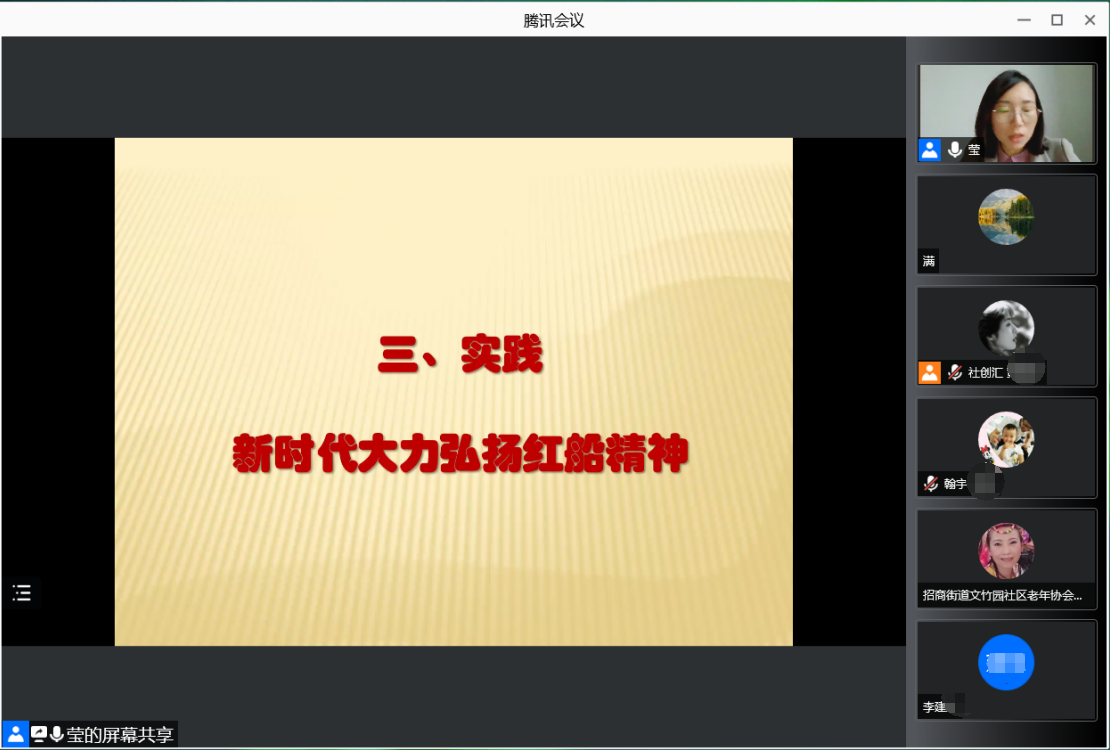The height and width of the screenshot is (750, 1110).
Task: Click the microphone icon on 莹's video tile
Action: pos(955,150)
